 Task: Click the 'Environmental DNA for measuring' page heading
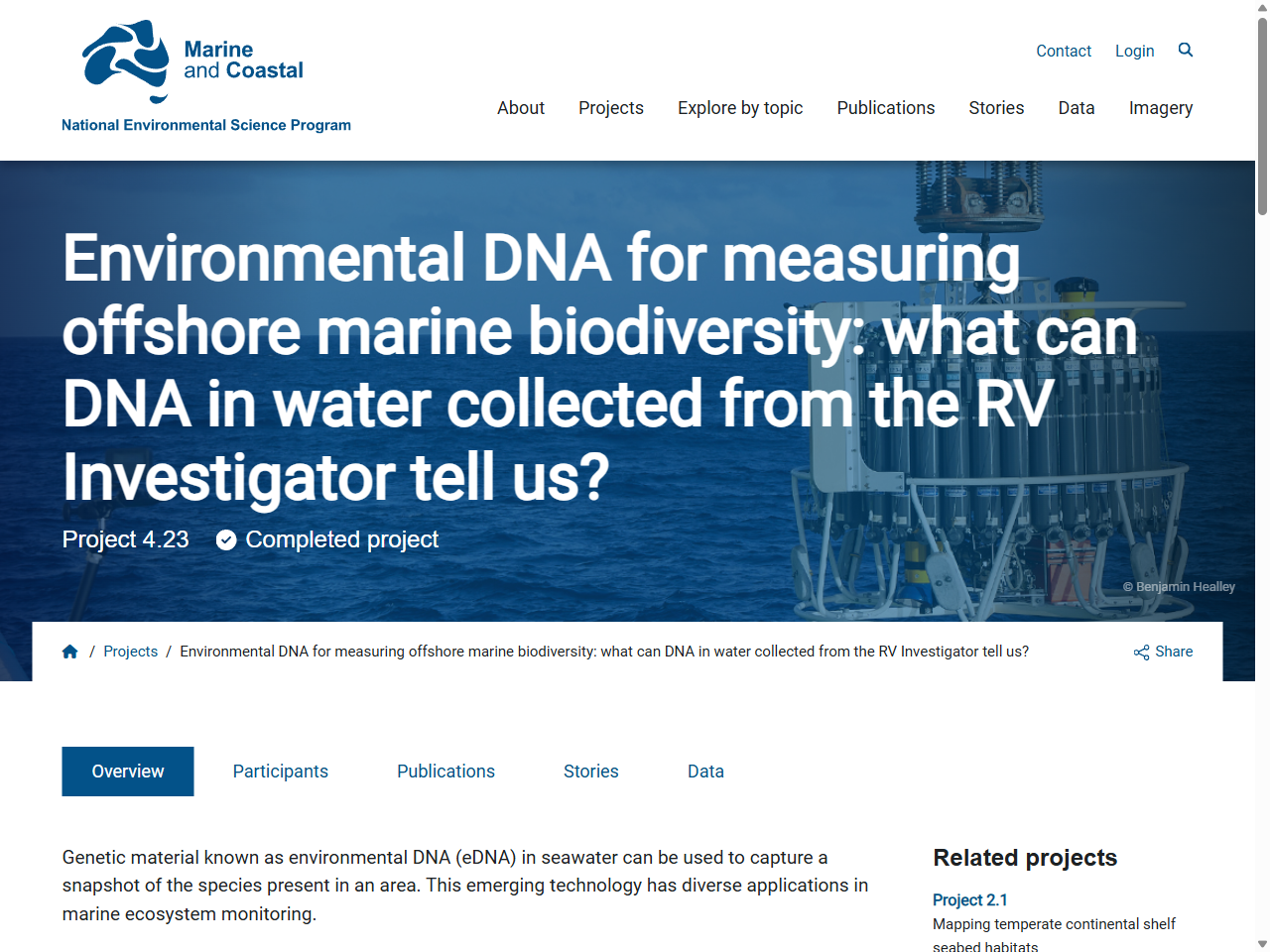point(599,367)
